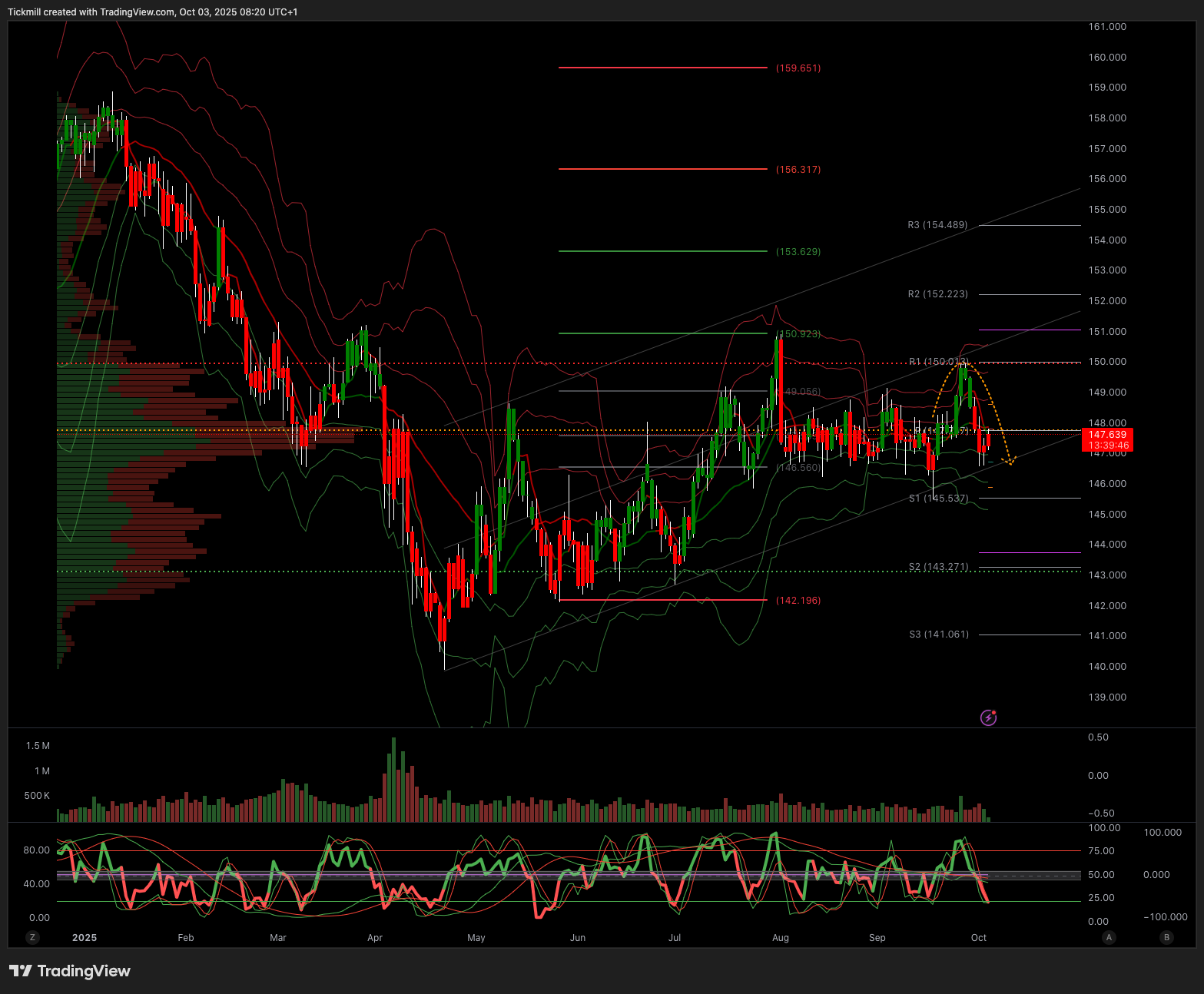Select the S3 (141.061) support label

(x=939, y=635)
